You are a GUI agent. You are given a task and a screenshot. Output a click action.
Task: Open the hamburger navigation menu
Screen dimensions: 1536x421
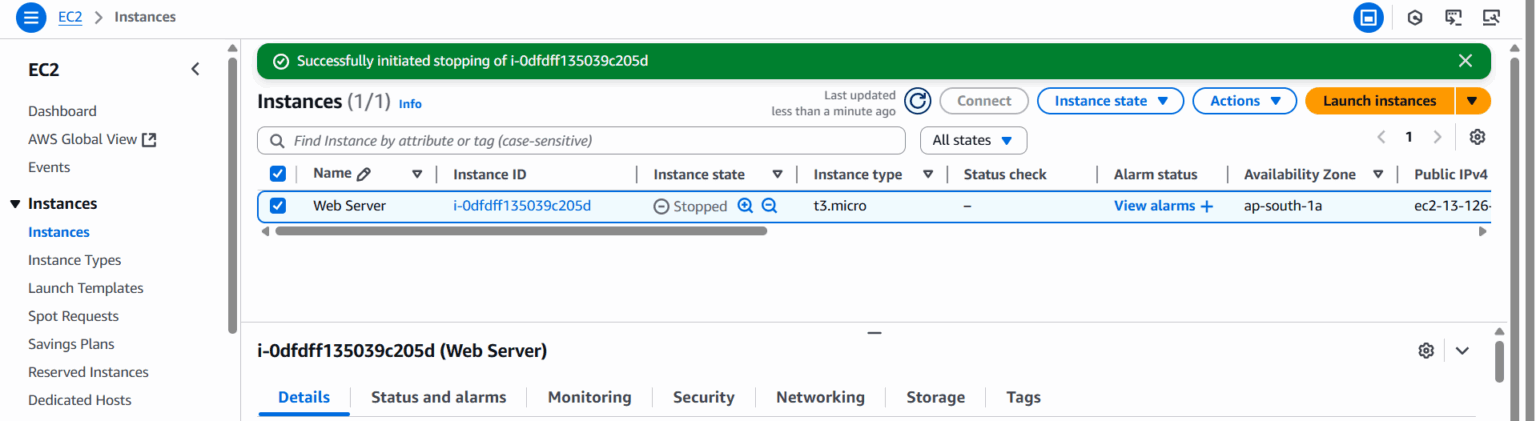click(32, 17)
